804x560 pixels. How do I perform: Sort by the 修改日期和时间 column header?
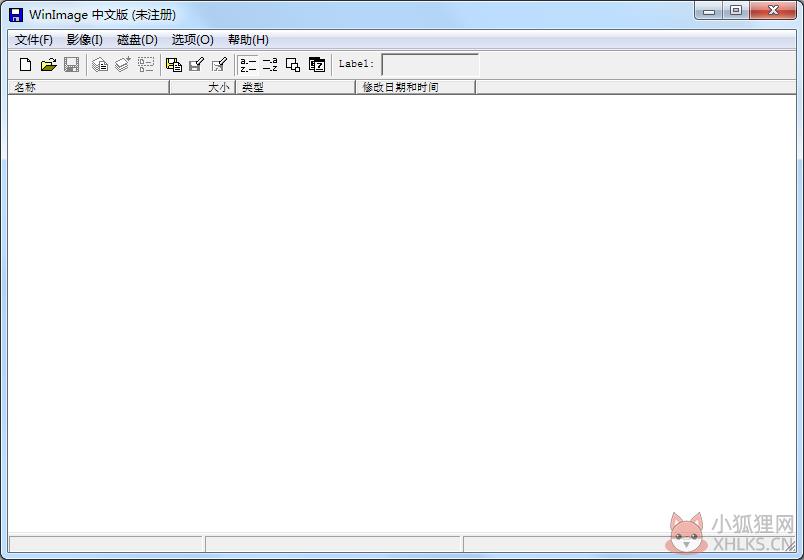coord(416,87)
